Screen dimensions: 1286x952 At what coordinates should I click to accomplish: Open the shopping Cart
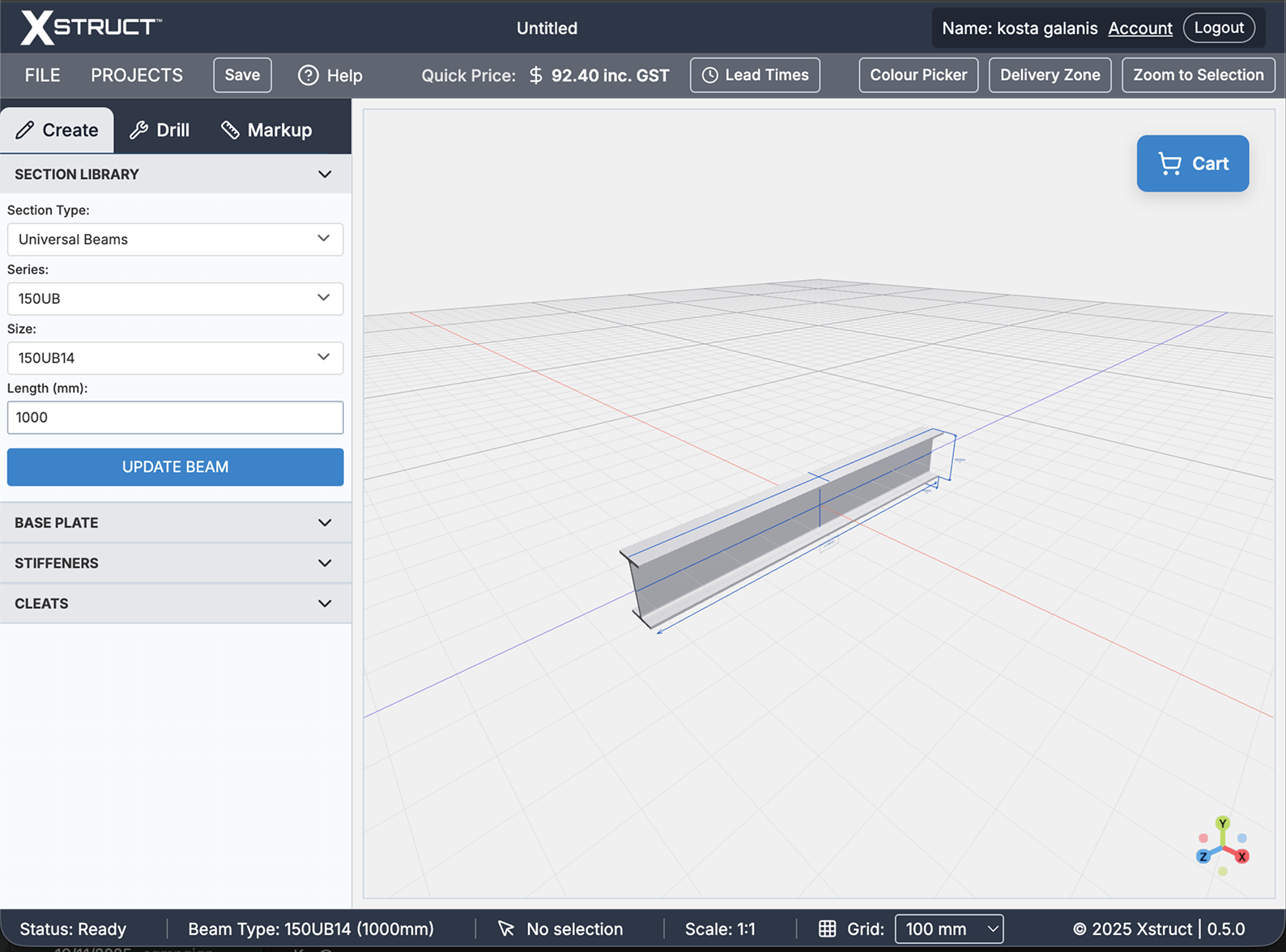point(1192,164)
